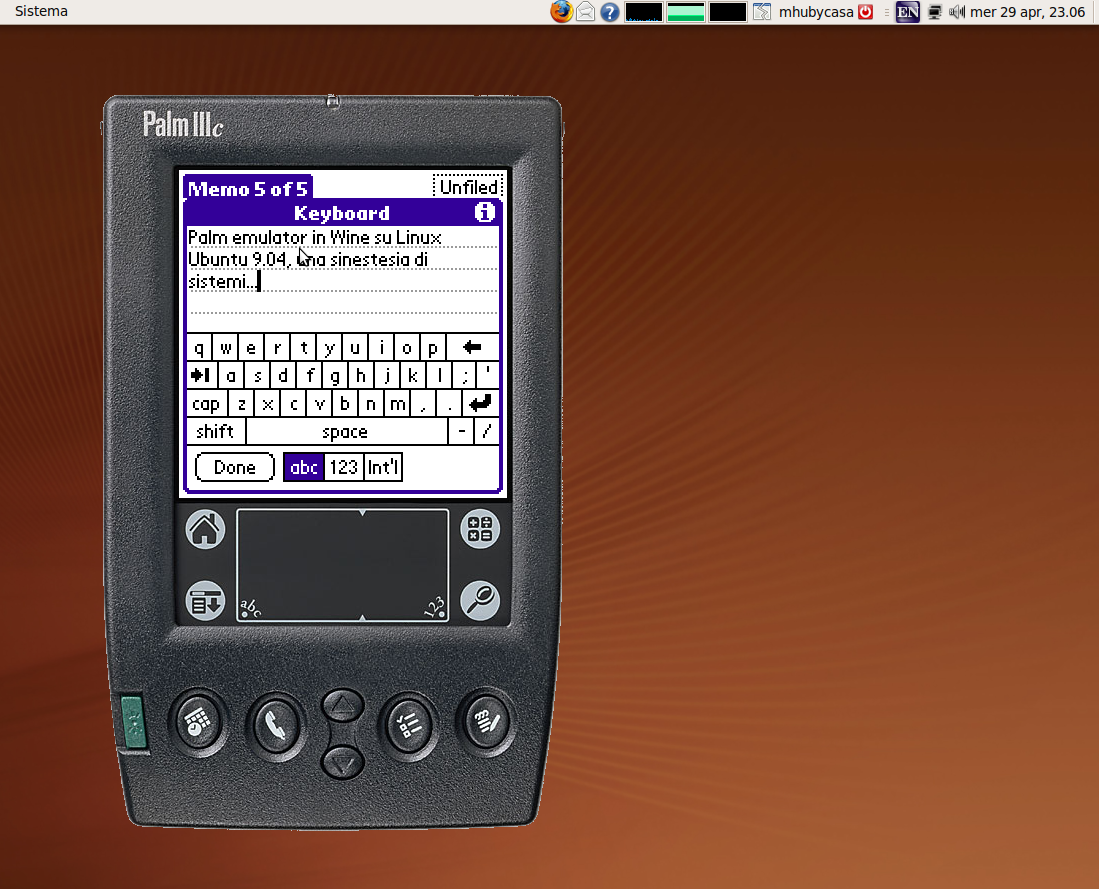This screenshot has width=1099, height=889.
Task: Tap the q key
Action: coord(200,347)
